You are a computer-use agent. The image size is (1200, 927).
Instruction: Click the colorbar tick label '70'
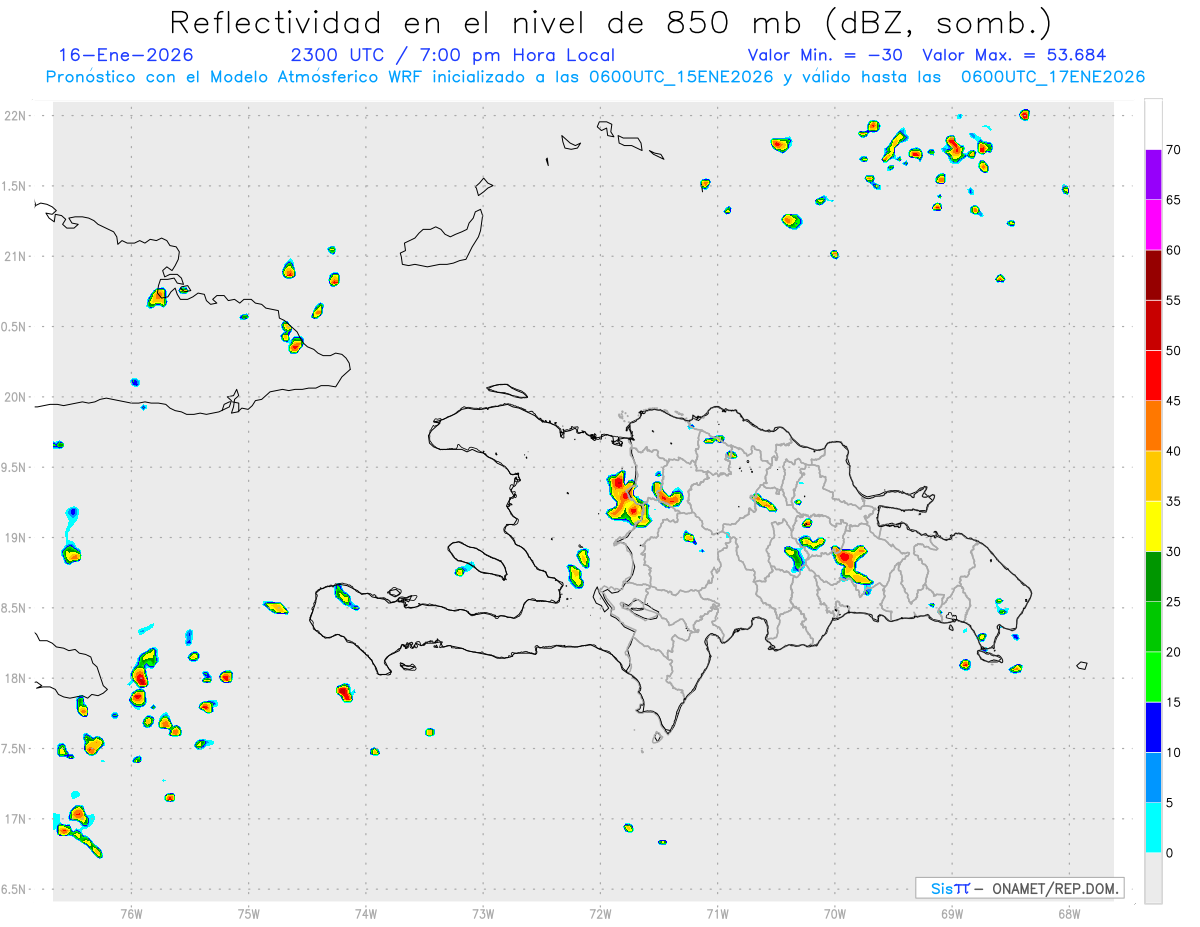pos(1173,150)
